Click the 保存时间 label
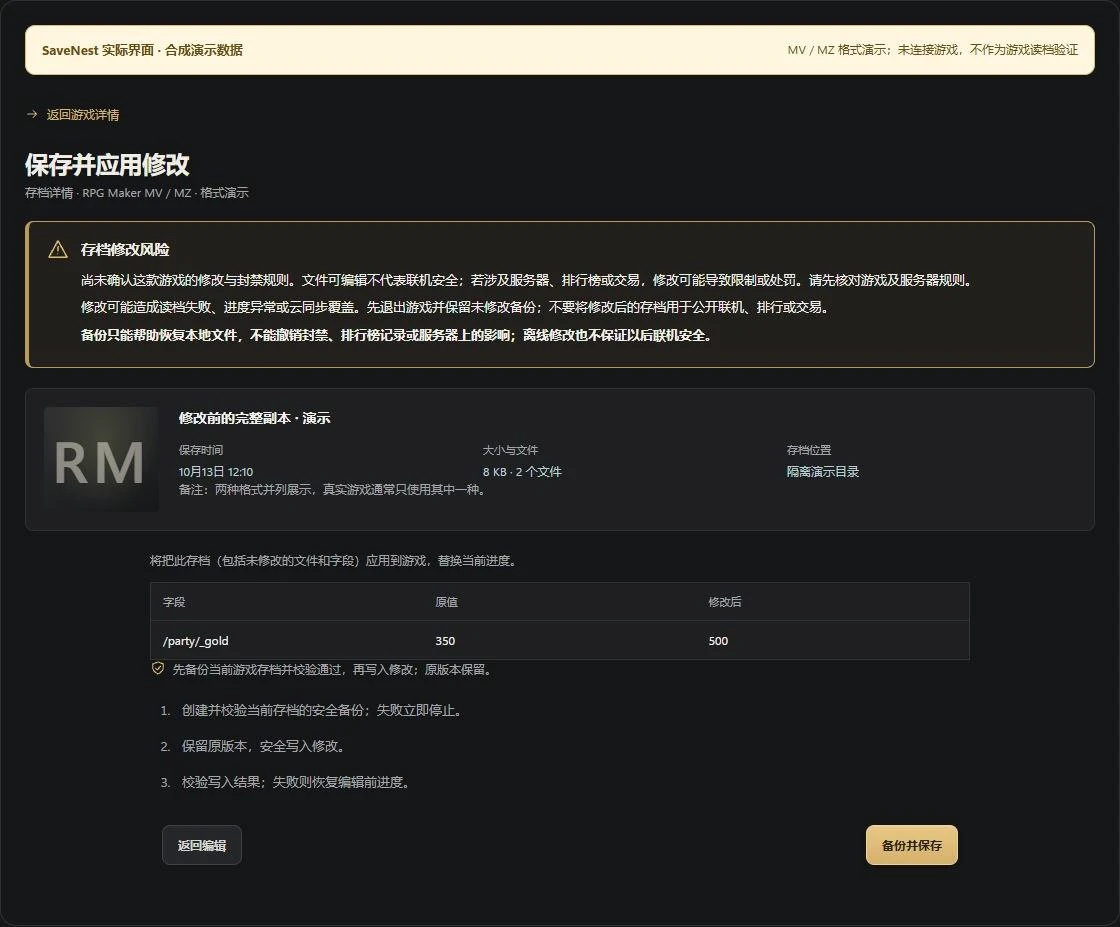1120x927 pixels. [201, 450]
